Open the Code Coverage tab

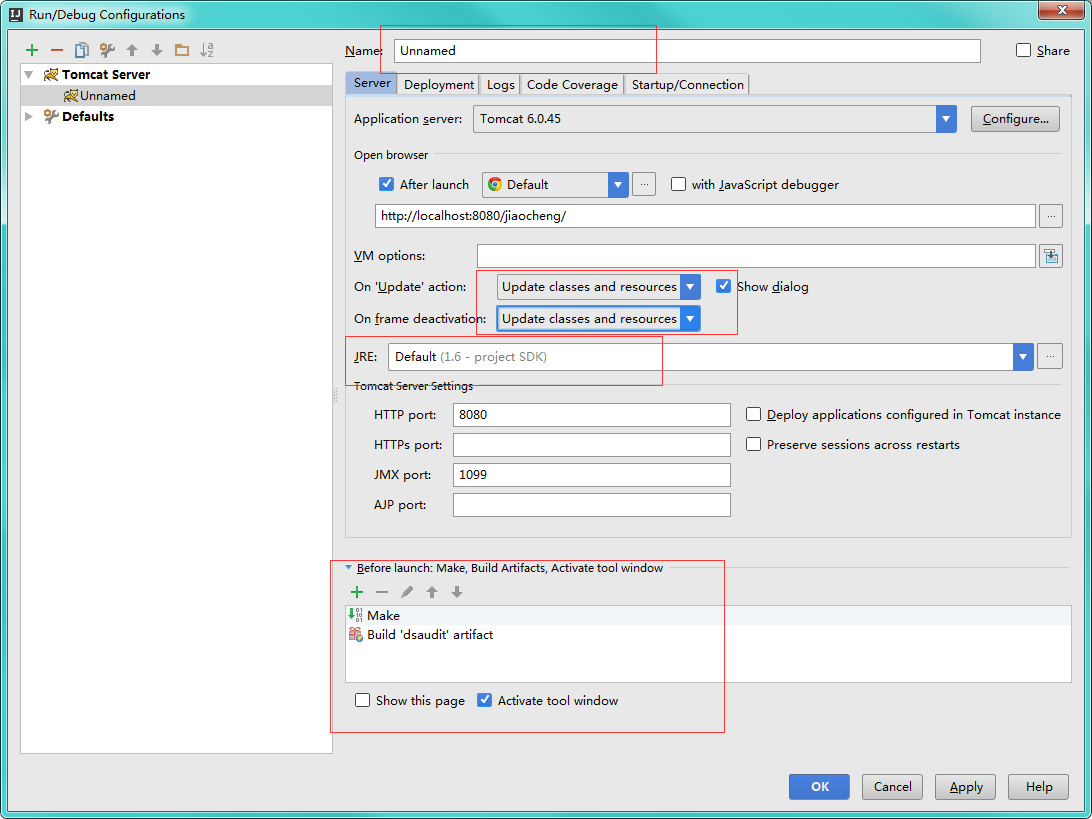(572, 84)
